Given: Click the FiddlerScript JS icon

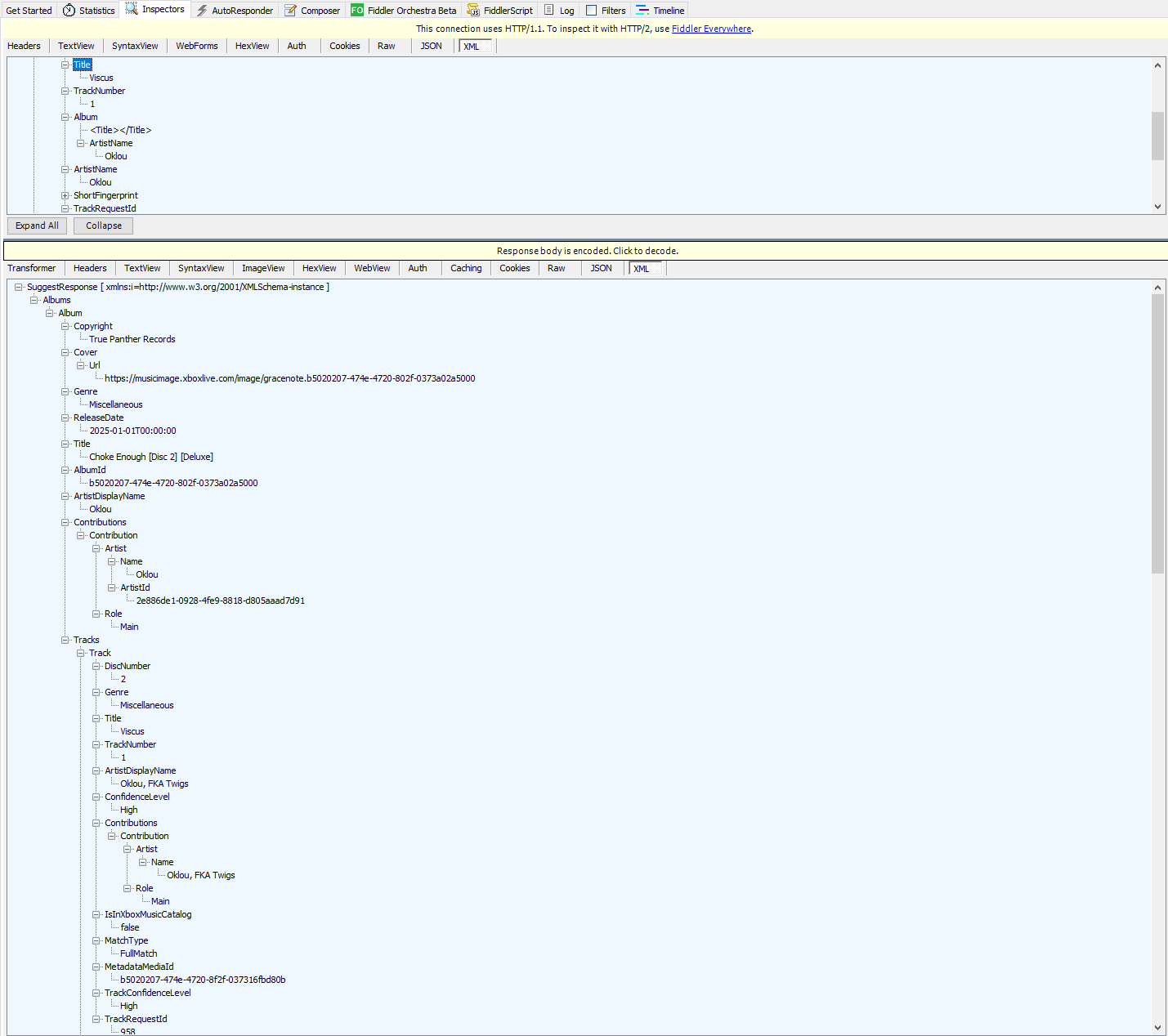Looking at the screenshot, I should (473, 11).
